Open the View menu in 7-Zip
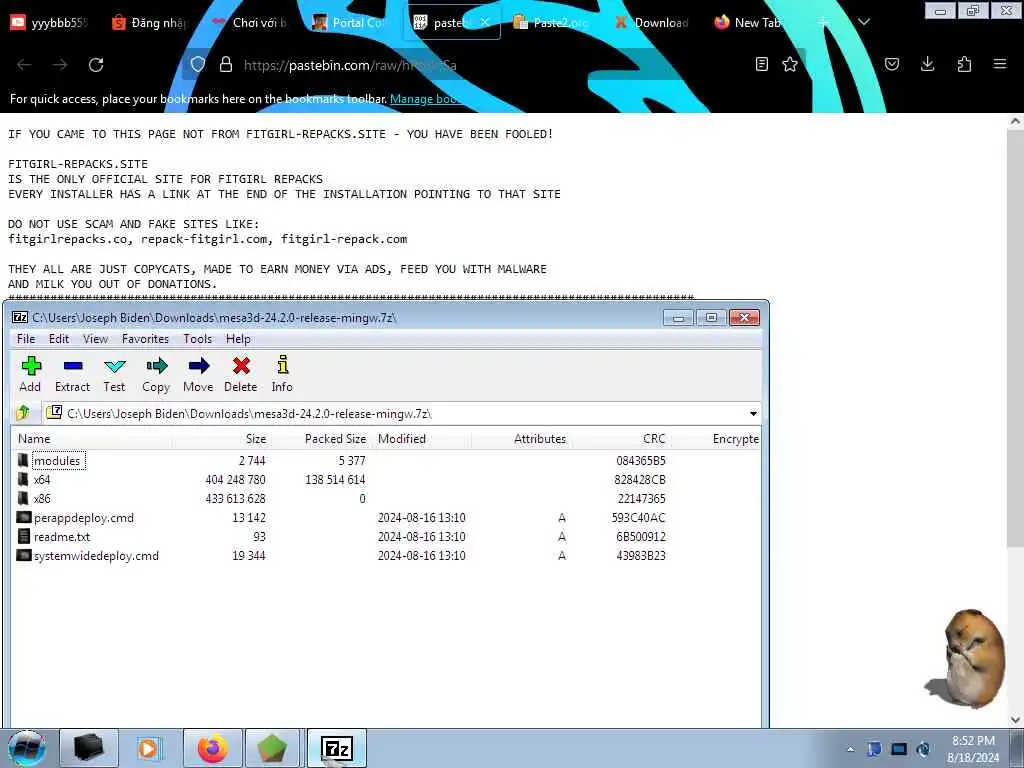 pyautogui.click(x=95, y=338)
